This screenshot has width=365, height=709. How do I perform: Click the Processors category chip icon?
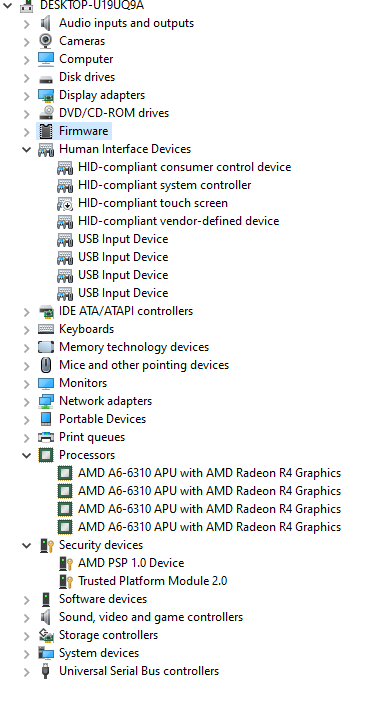(x=46, y=455)
